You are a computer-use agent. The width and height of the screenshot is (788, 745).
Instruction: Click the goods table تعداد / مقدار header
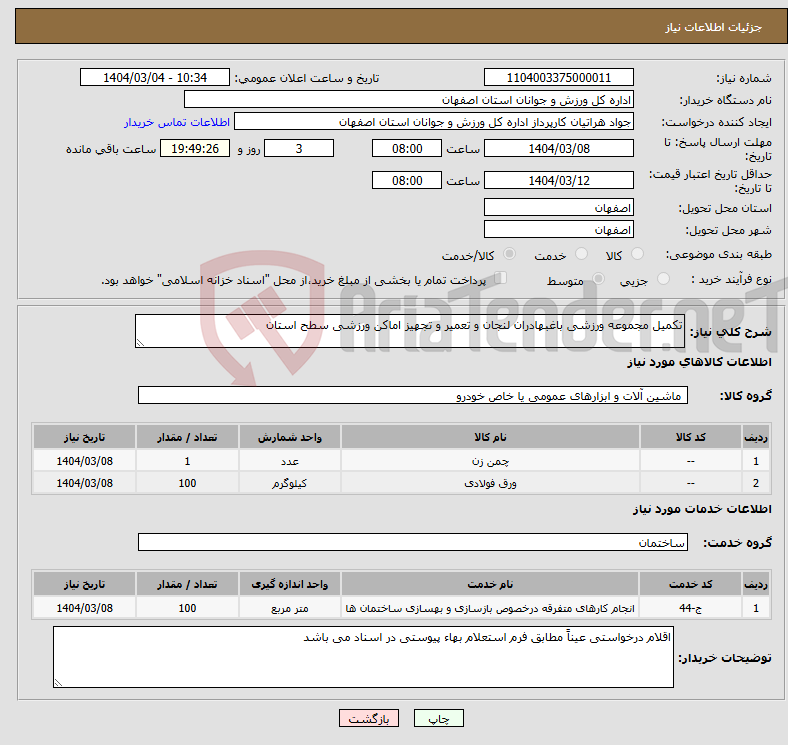click(x=187, y=437)
